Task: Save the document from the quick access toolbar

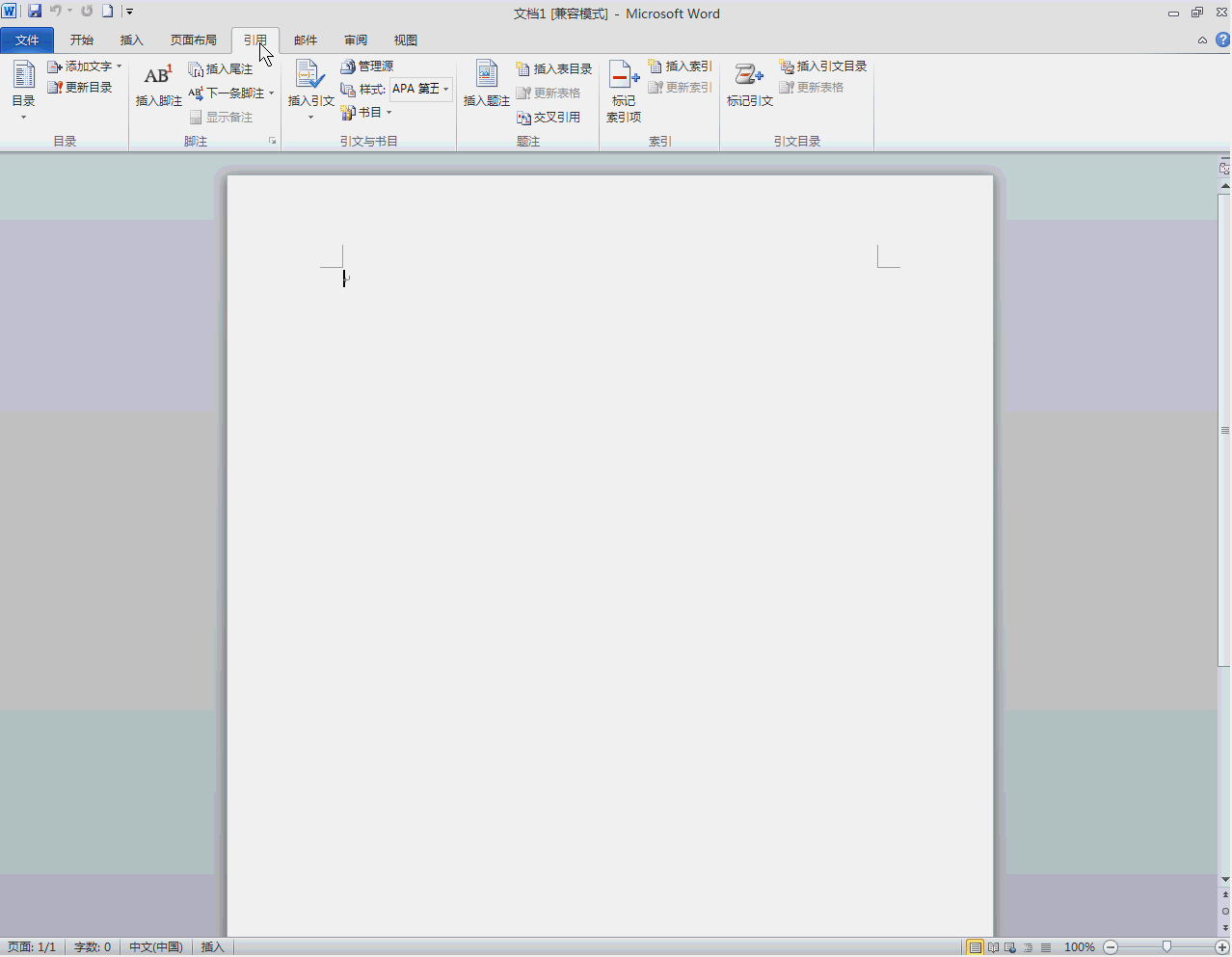Action: pyautogui.click(x=35, y=12)
